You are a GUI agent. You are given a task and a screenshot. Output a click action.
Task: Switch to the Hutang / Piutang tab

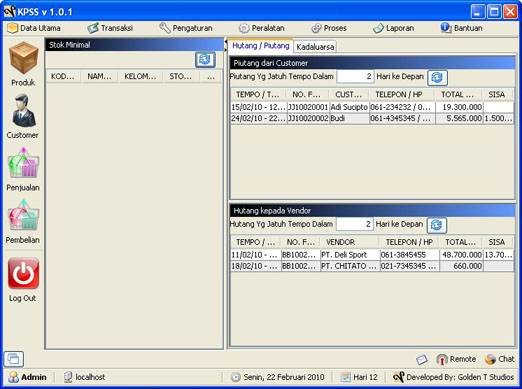pos(260,46)
